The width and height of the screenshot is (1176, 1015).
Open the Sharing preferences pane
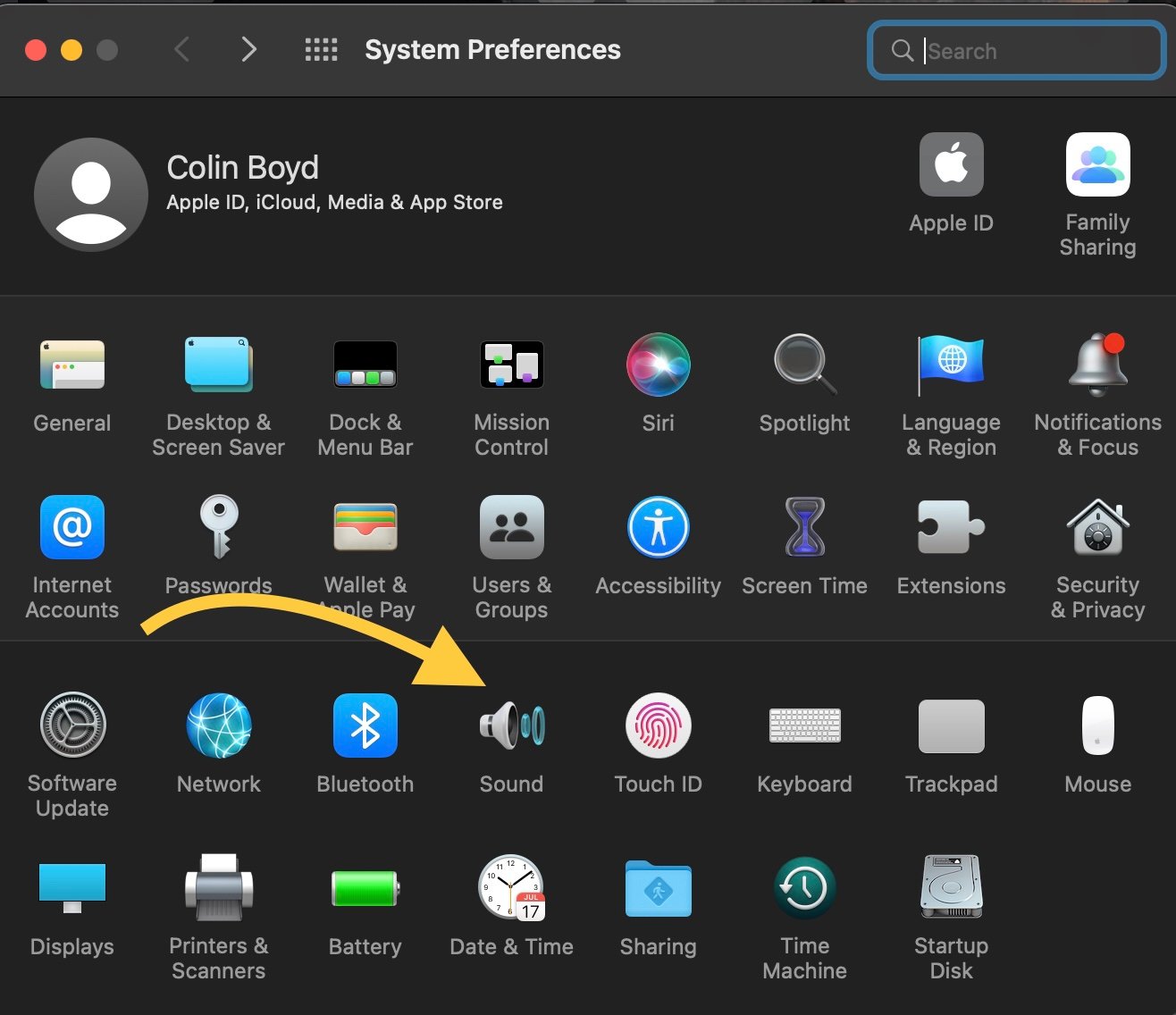(659, 888)
